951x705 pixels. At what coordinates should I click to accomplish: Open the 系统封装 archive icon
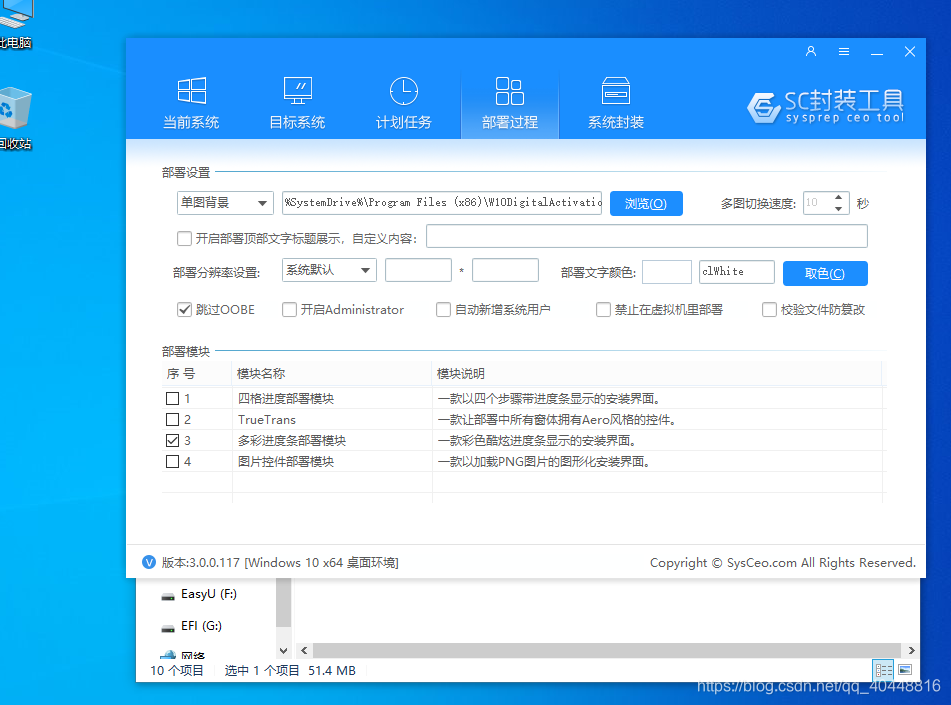[x=616, y=91]
